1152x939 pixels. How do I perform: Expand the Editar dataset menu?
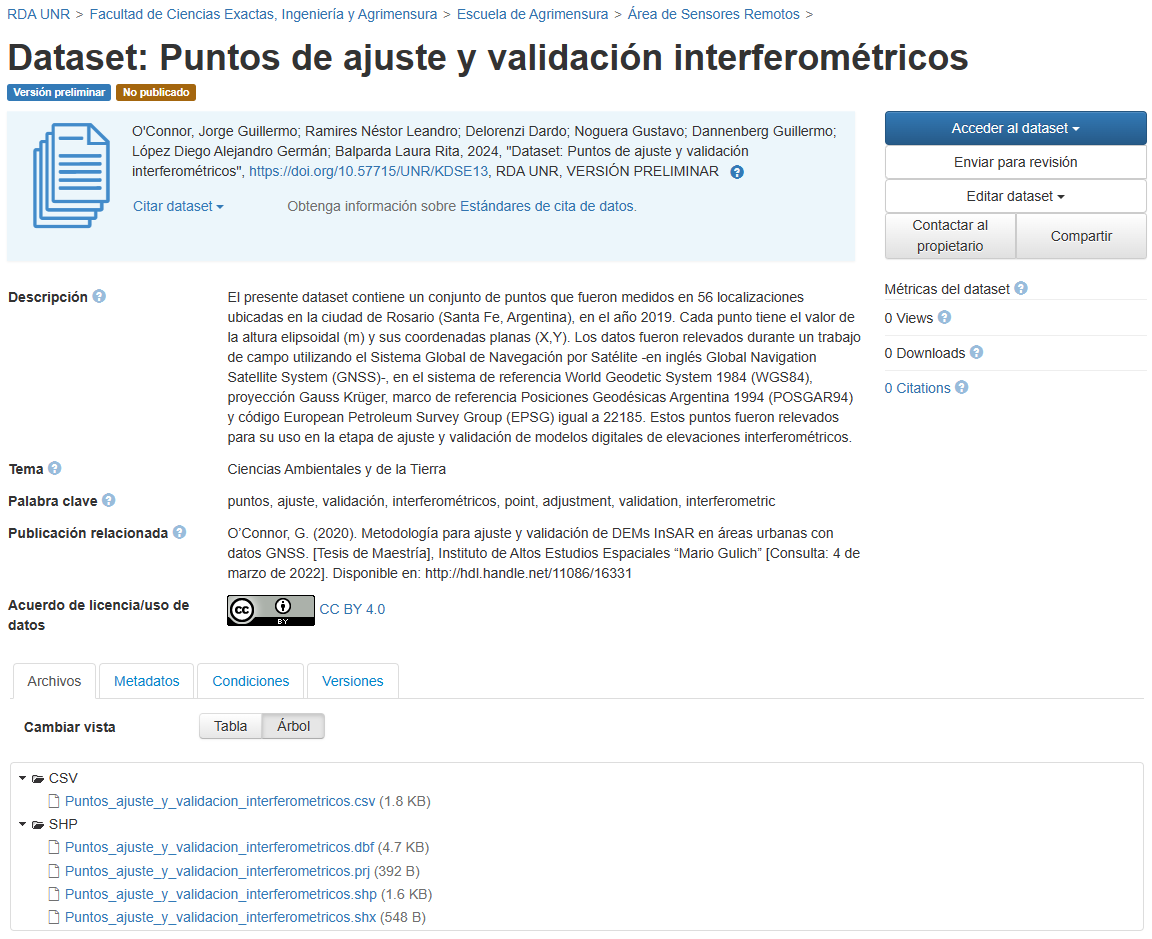[x=1015, y=196]
